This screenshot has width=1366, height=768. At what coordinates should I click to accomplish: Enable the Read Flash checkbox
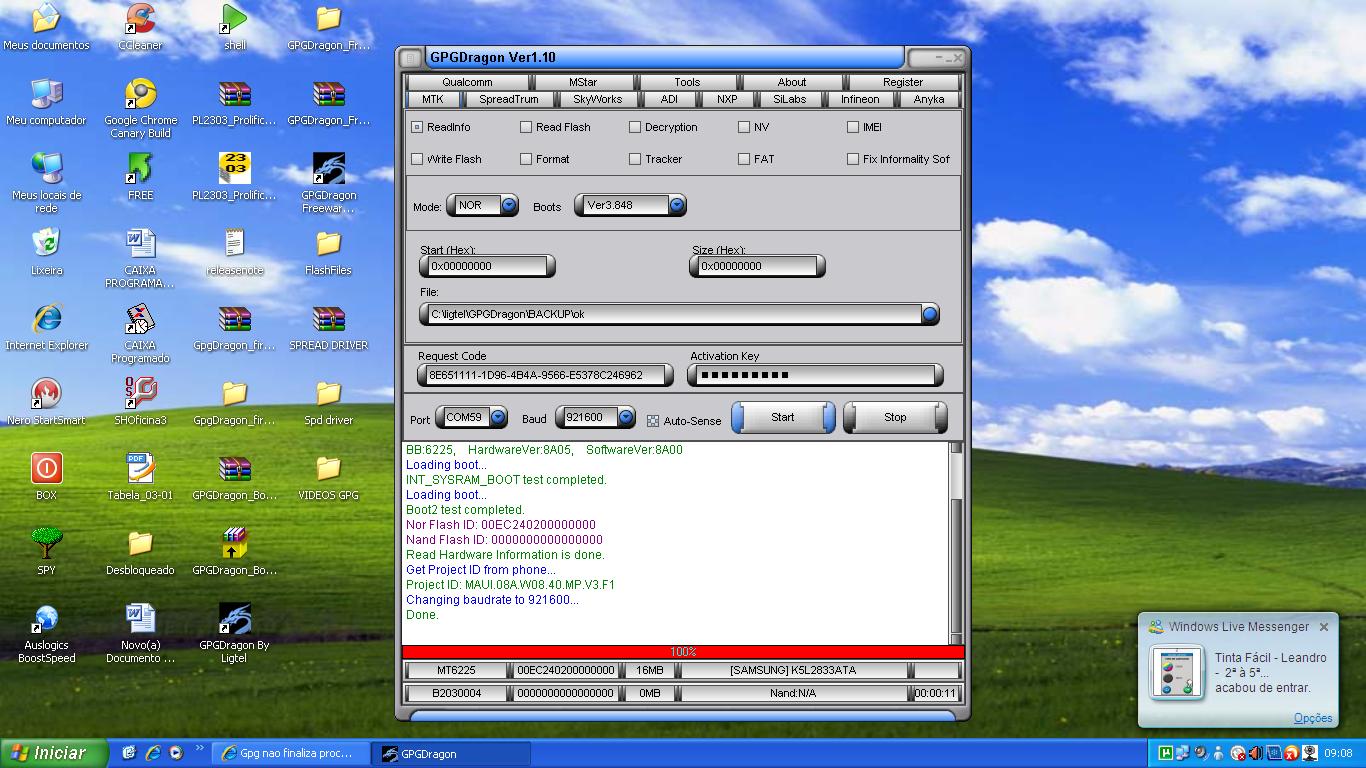[x=526, y=127]
